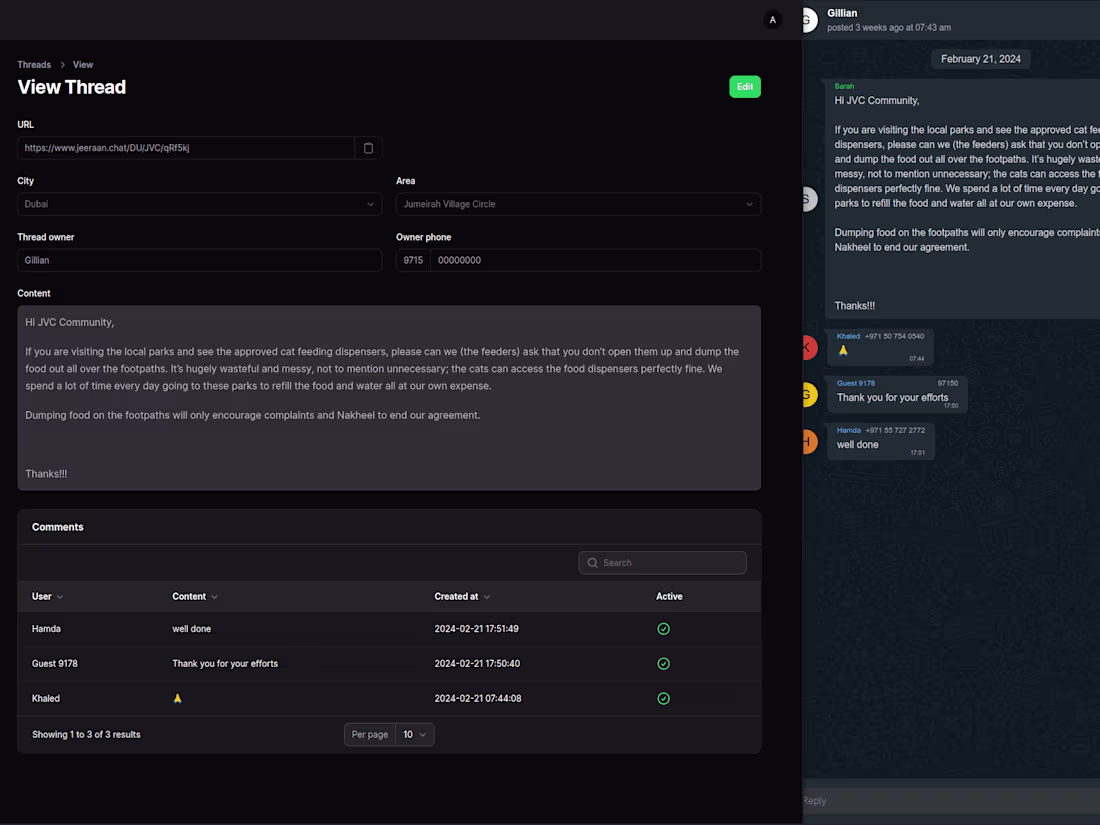Sort comments by User column
This screenshot has height=825, width=1100.
coord(47,596)
